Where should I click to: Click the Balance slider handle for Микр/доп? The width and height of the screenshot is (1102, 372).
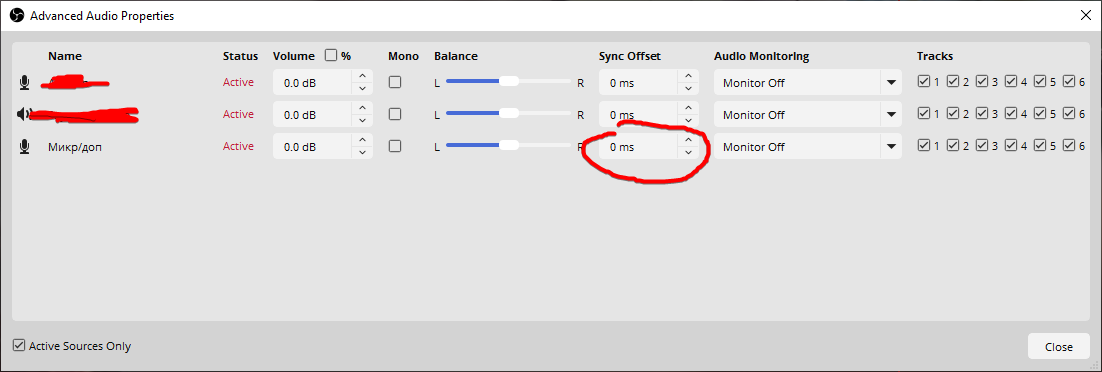(509, 146)
